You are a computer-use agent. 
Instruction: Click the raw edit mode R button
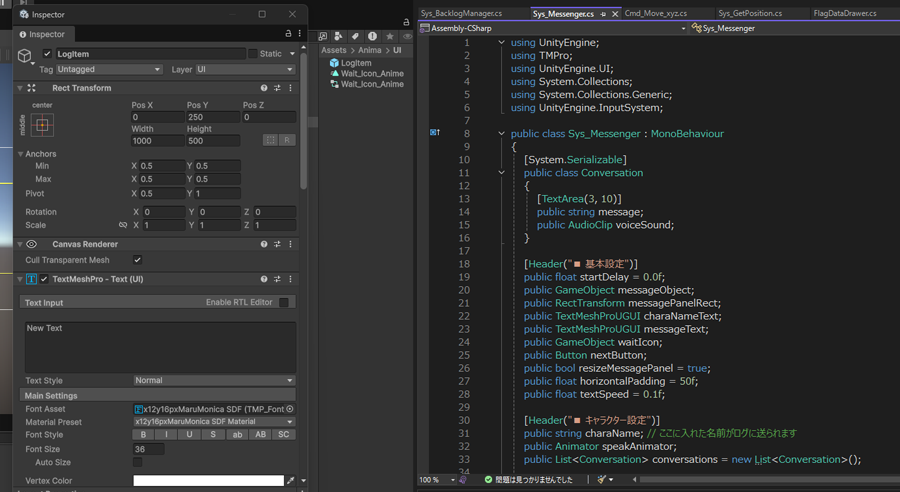287,140
